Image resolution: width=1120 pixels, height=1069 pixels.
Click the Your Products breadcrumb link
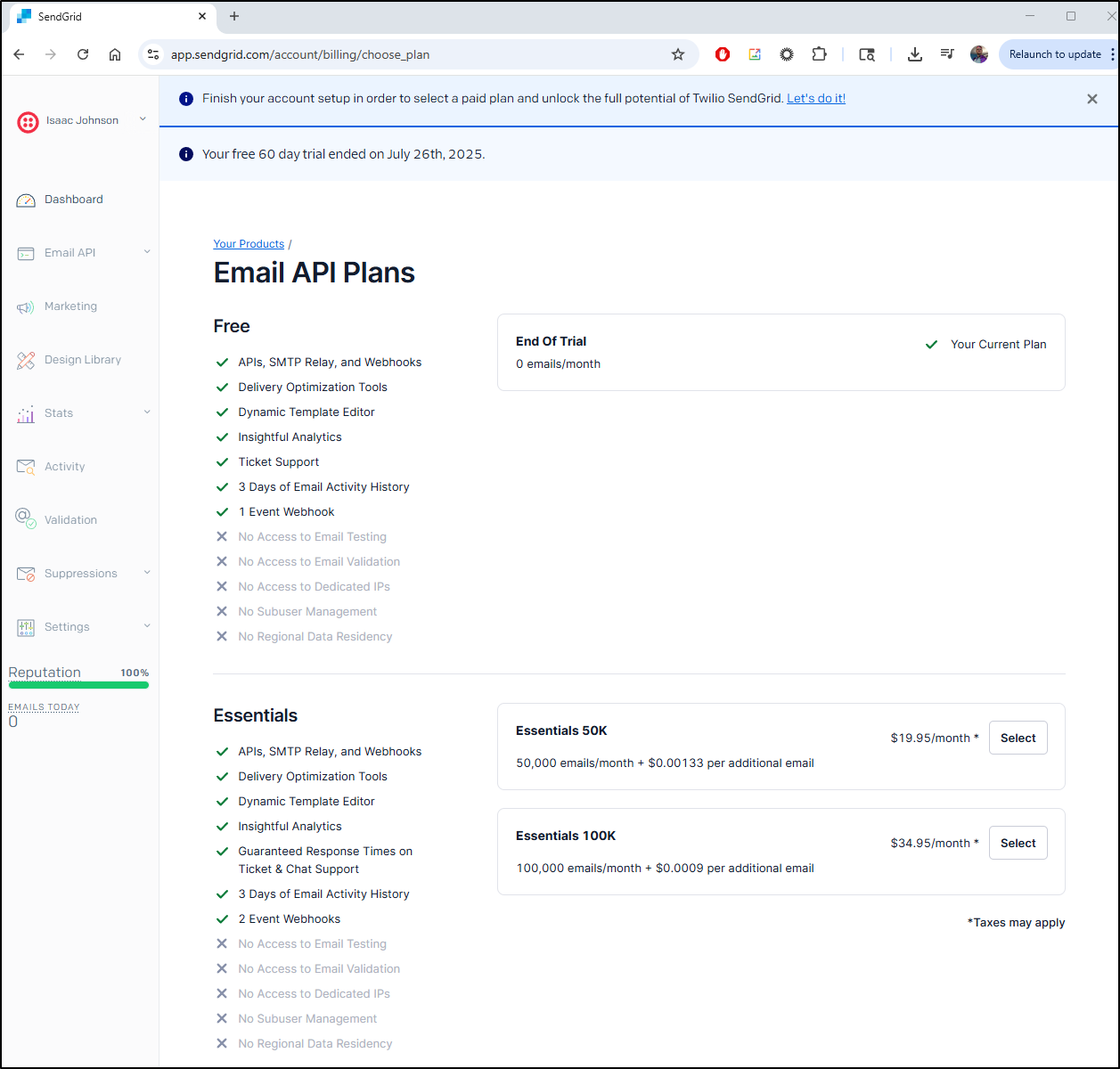pos(249,244)
